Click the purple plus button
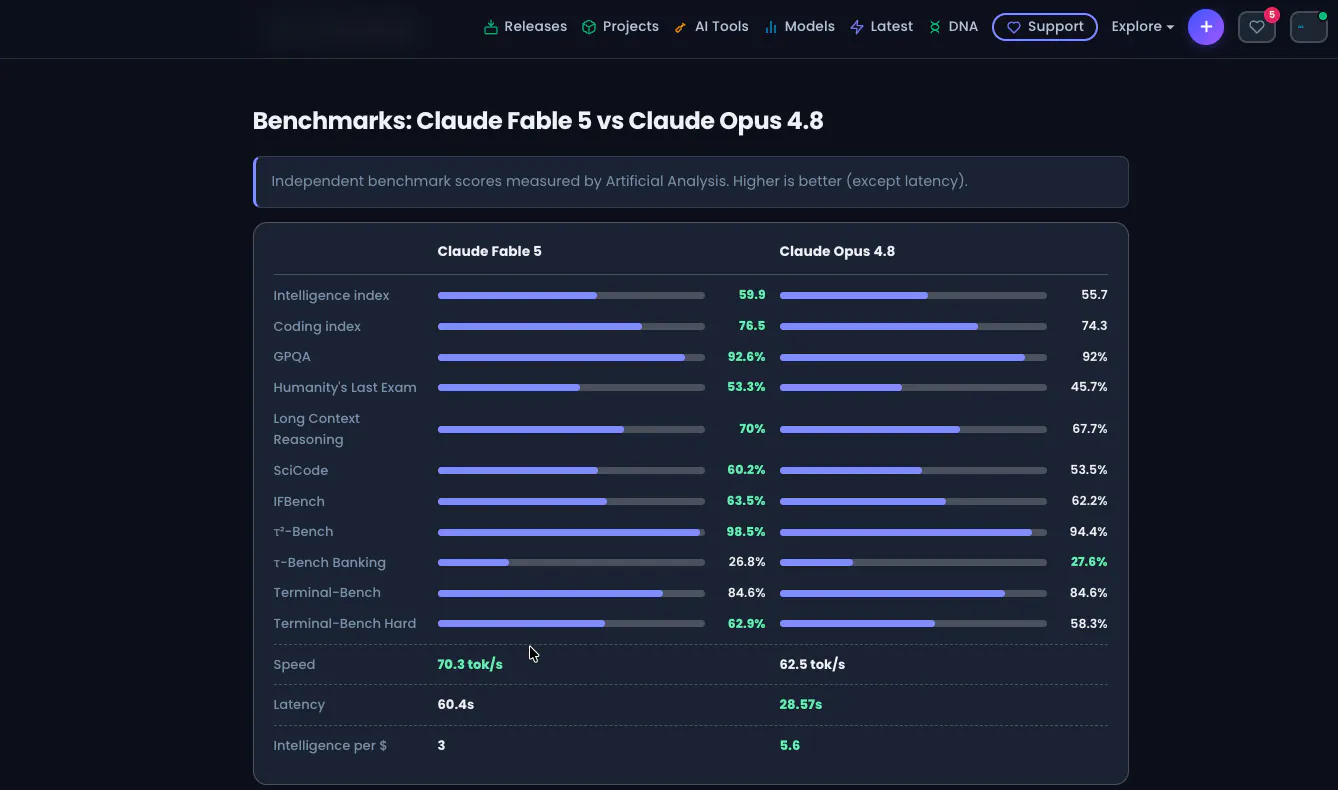Screen dimensions: 1338x790 (1206, 27)
